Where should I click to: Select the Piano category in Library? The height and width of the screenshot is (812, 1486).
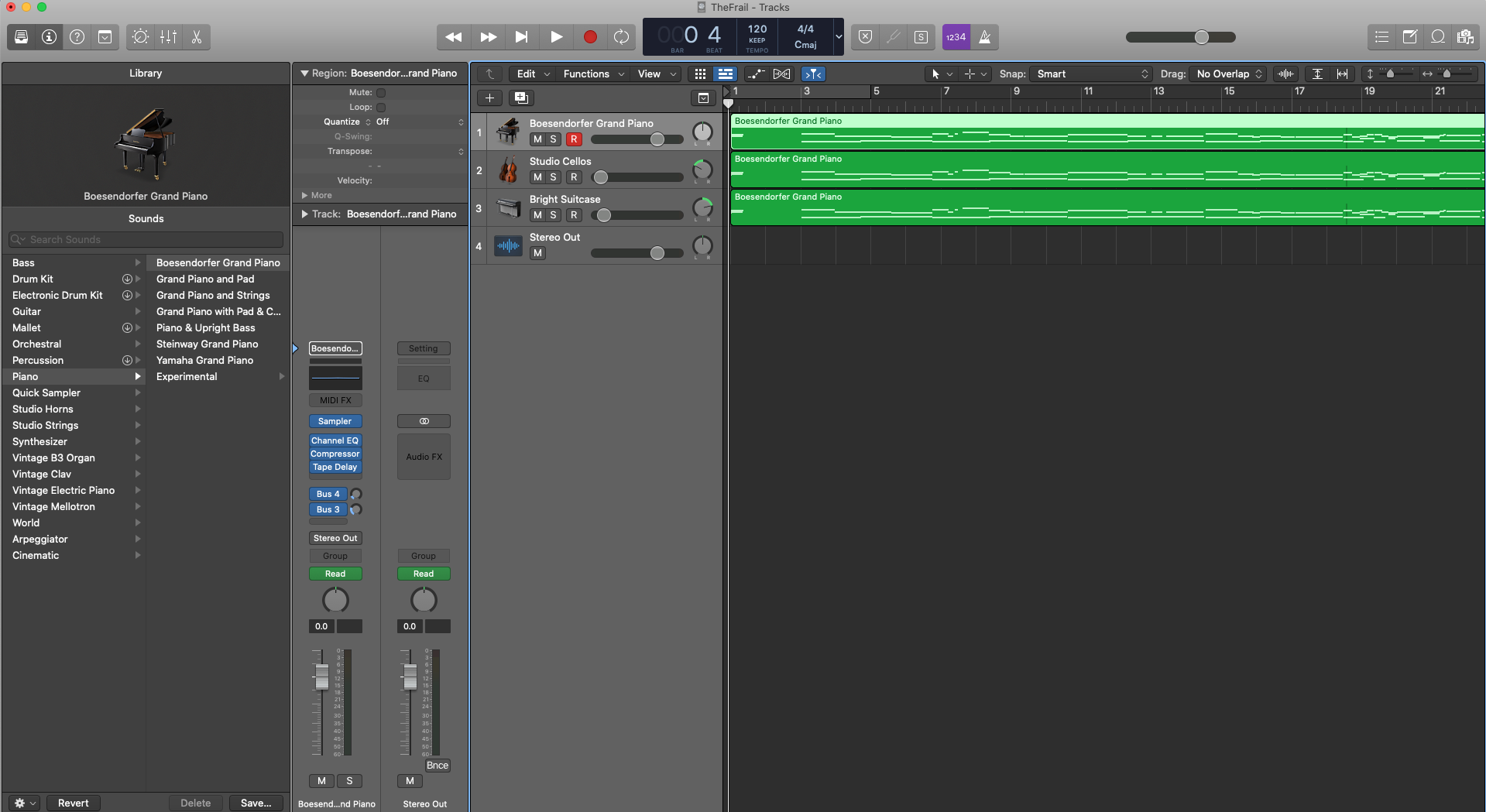pos(74,376)
